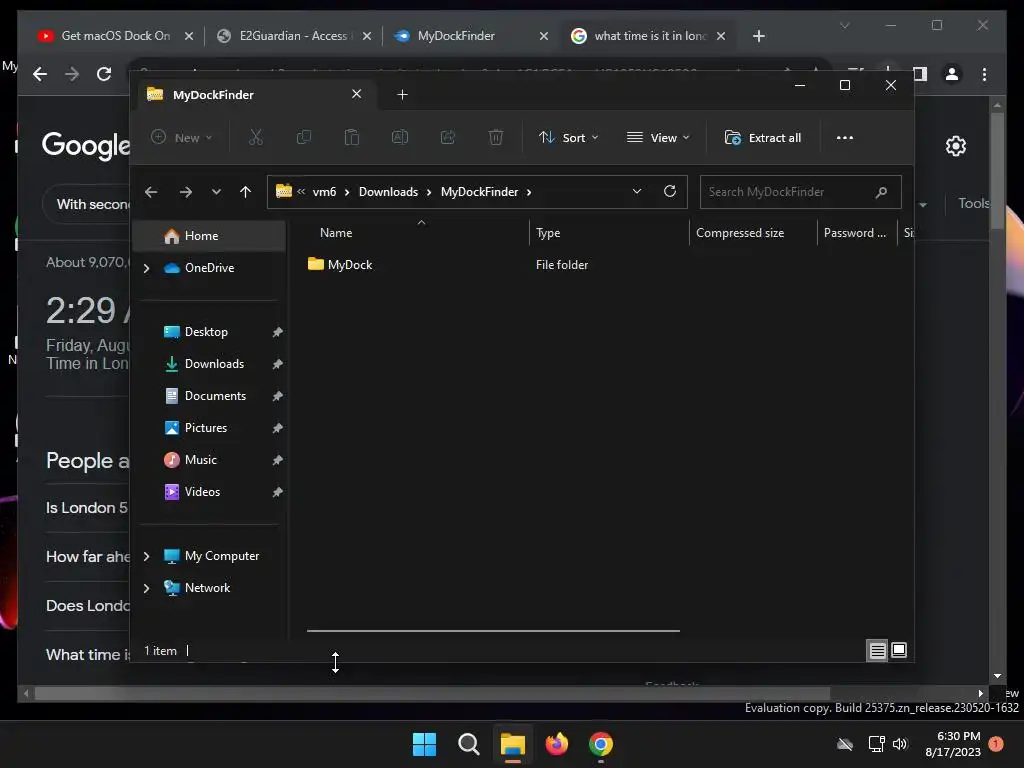Open Chrome profile avatar icon
Viewport: 1024px width, 768px height.
point(952,74)
